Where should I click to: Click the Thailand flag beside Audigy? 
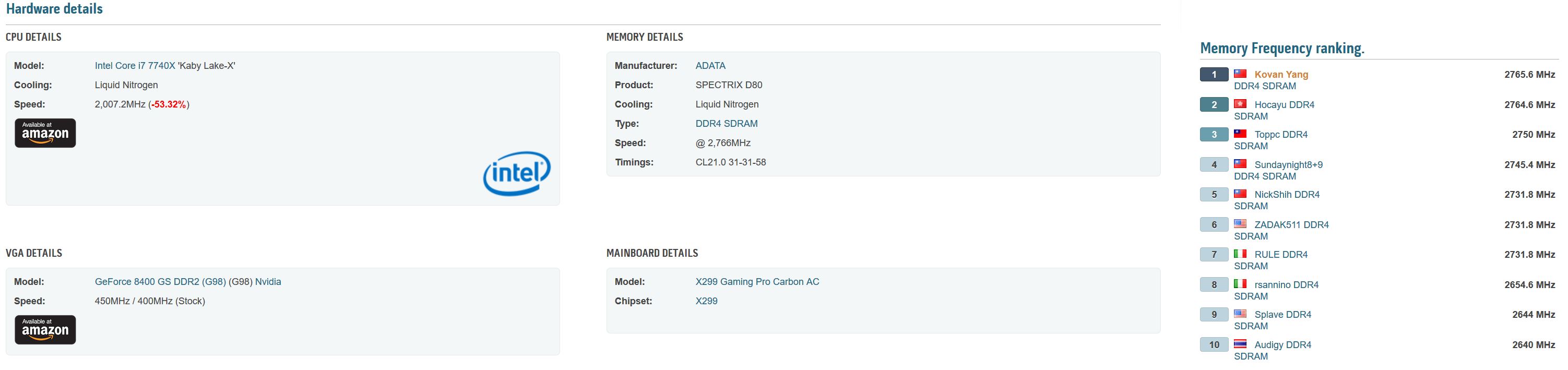point(1240,344)
